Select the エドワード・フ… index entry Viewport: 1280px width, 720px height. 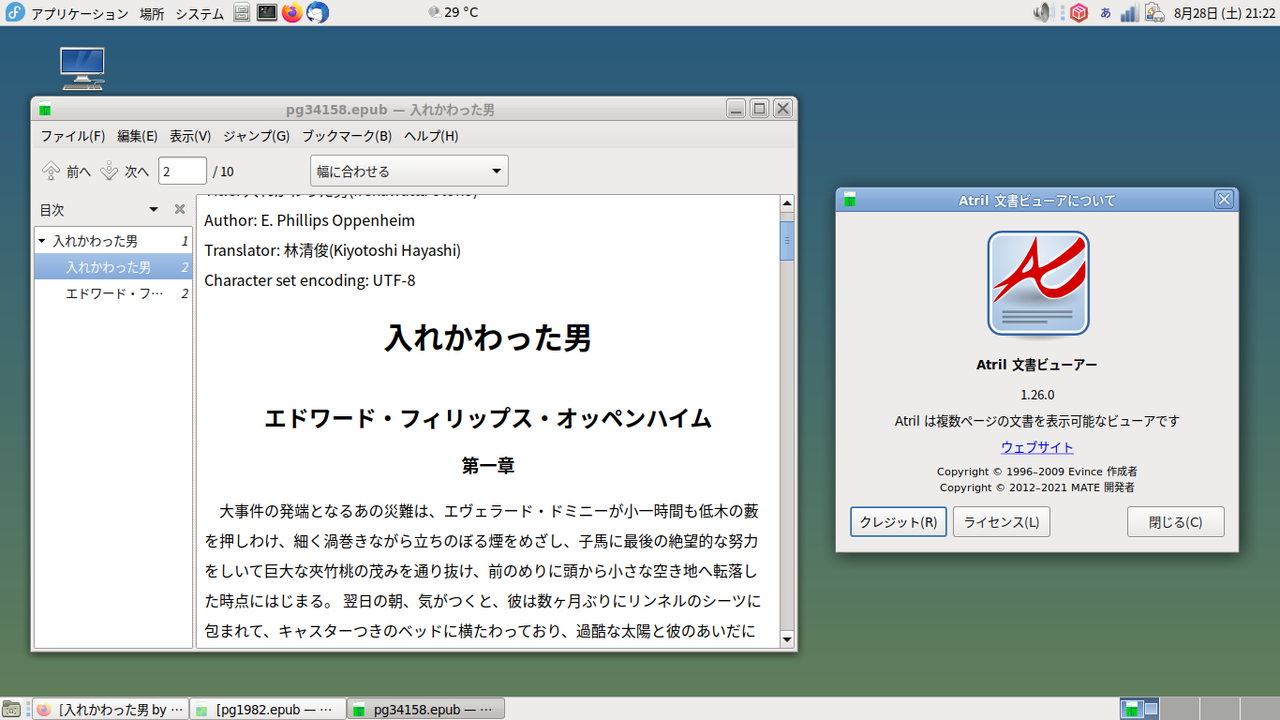113,293
